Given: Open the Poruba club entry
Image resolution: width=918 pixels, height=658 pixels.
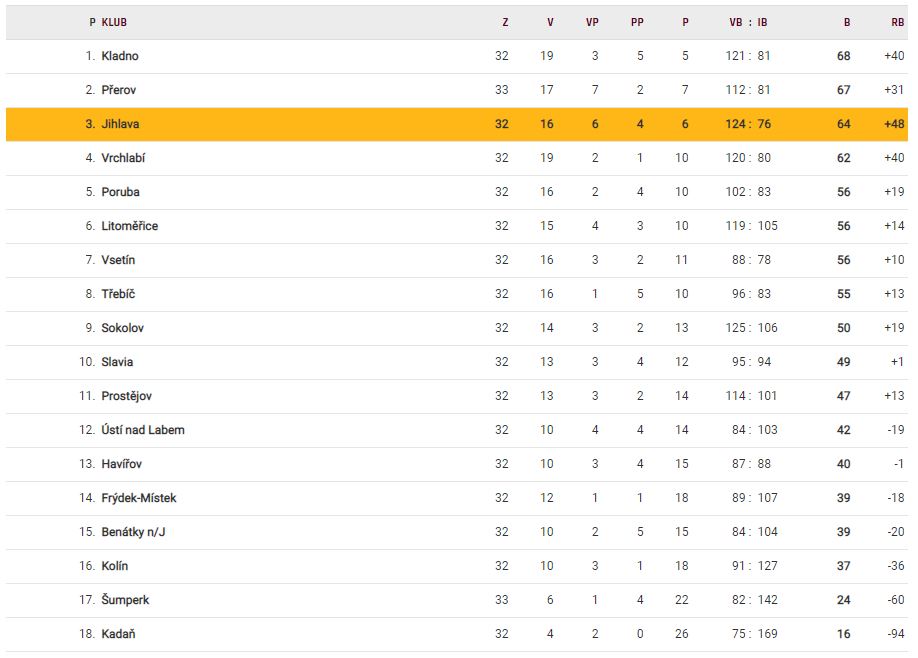Looking at the screenshot, I should pos(120,192).
